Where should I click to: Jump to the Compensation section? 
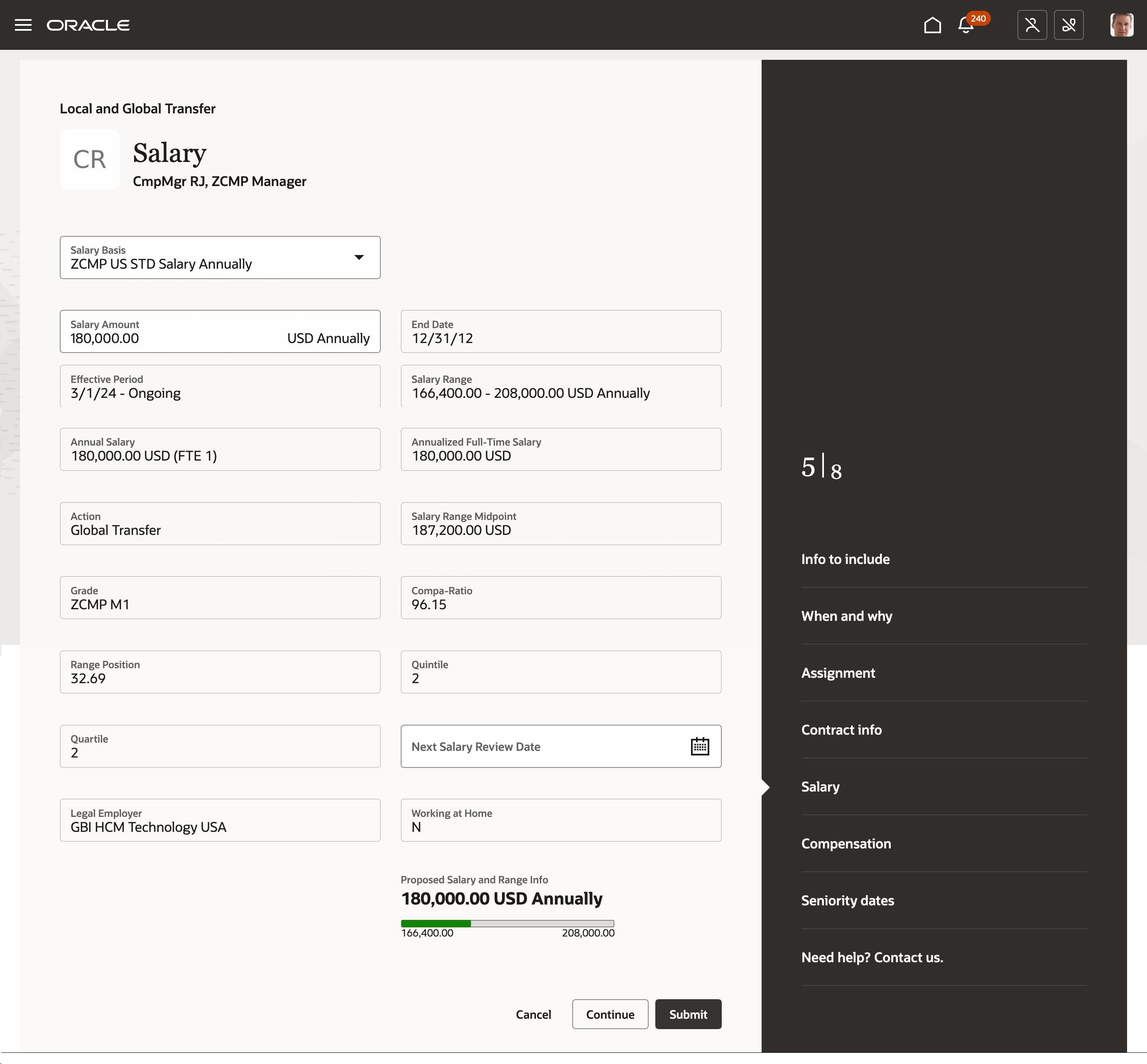click(845, 843)
